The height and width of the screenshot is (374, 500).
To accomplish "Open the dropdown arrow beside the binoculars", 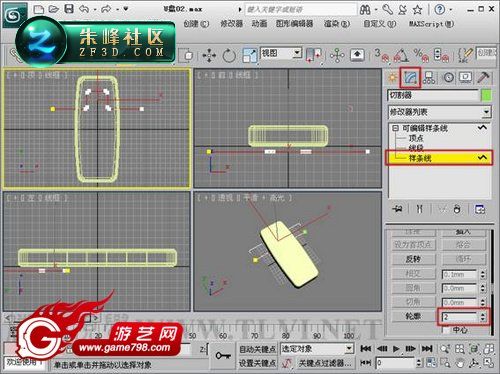I will (376, 10).
